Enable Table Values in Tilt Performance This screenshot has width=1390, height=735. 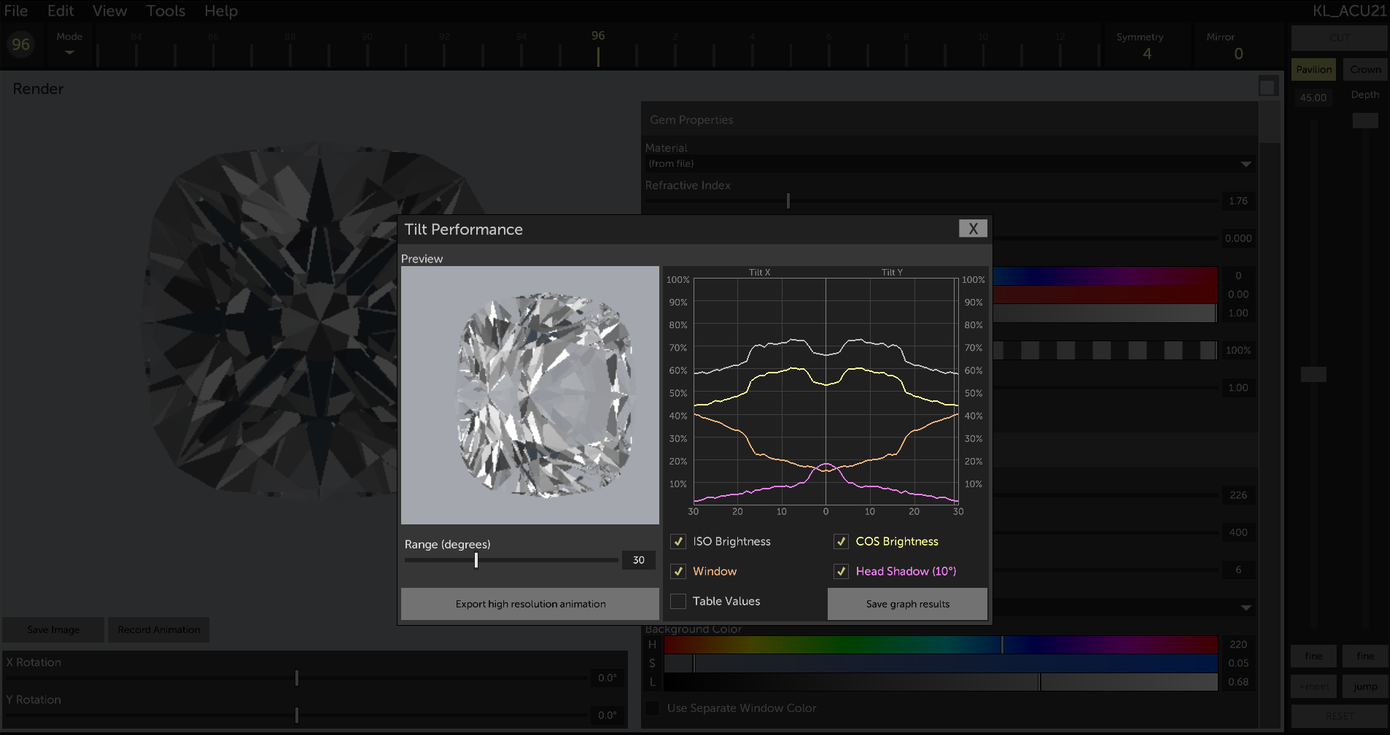coord(677,601)
